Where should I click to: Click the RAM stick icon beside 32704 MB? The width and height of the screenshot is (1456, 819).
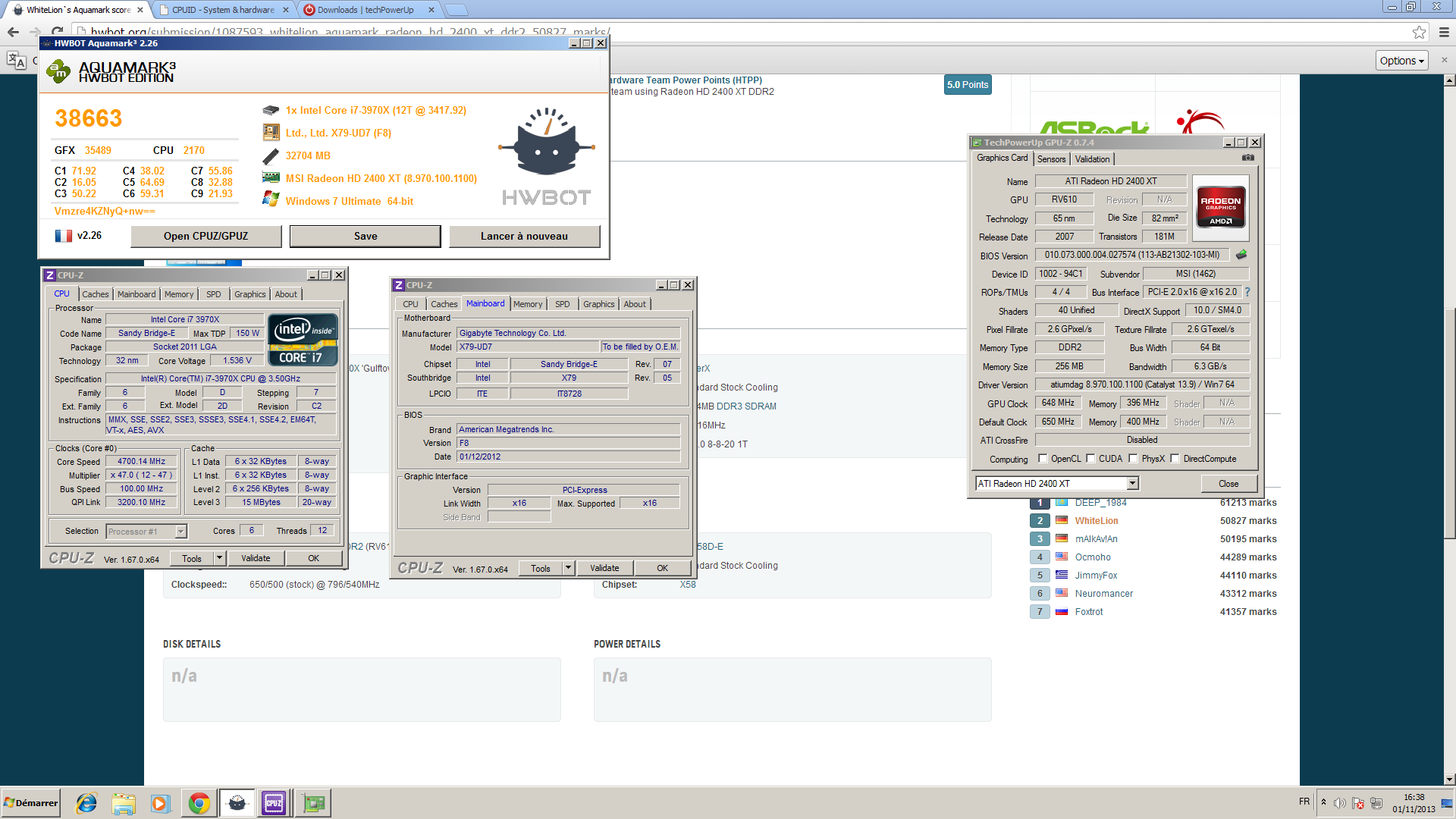click(x=271, y=155)
